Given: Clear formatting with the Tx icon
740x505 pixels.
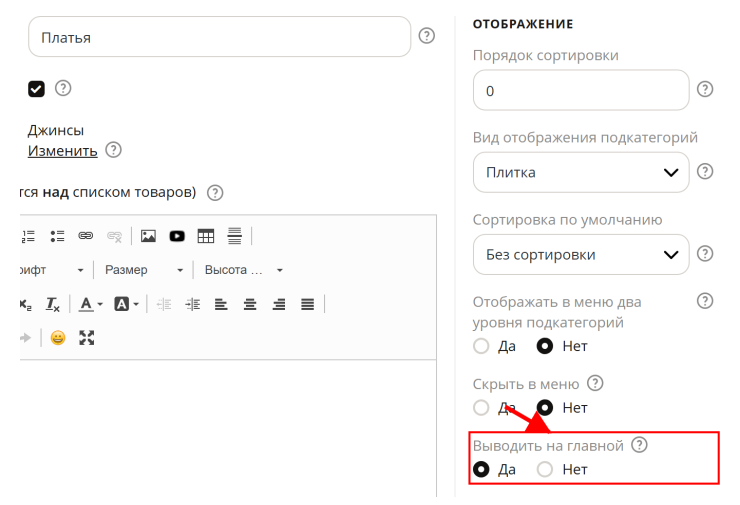Looking at the screenshot, I should pos(52,304).
